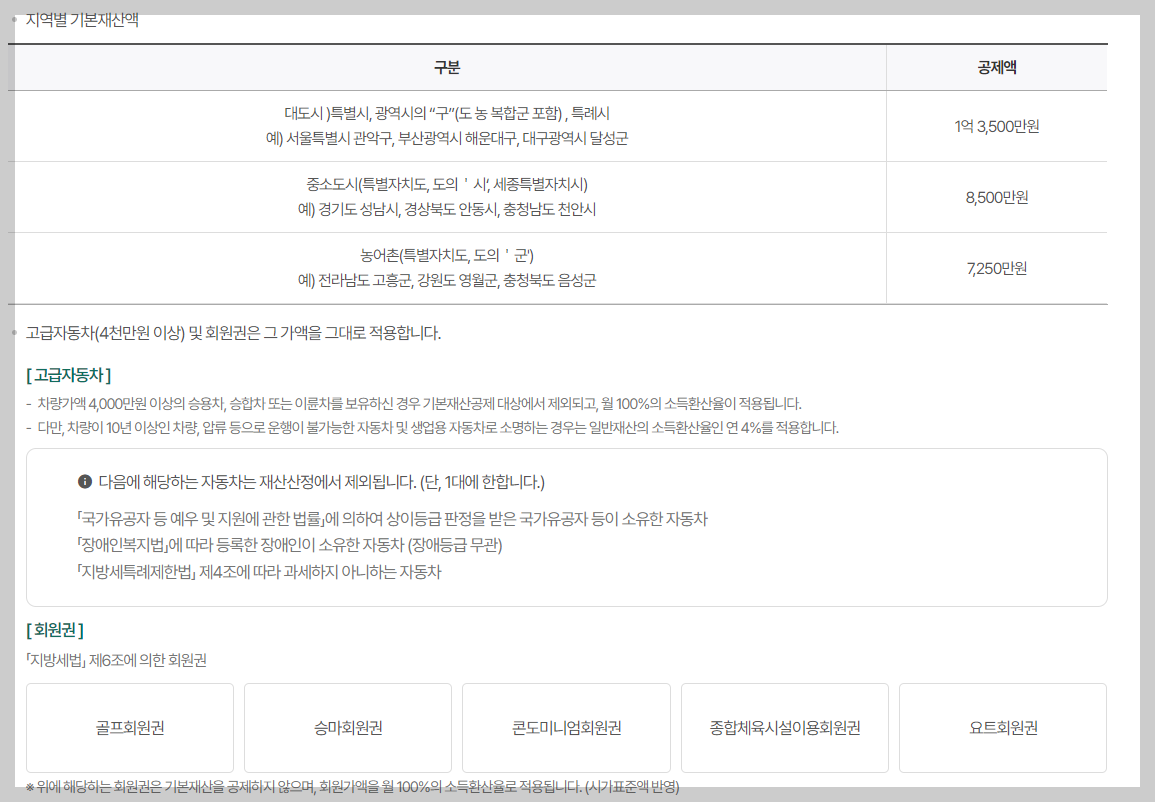Select the 콘도미니엄회원권 card
The width and height of the screenshot is (1155, 802).
coord(565,727)
